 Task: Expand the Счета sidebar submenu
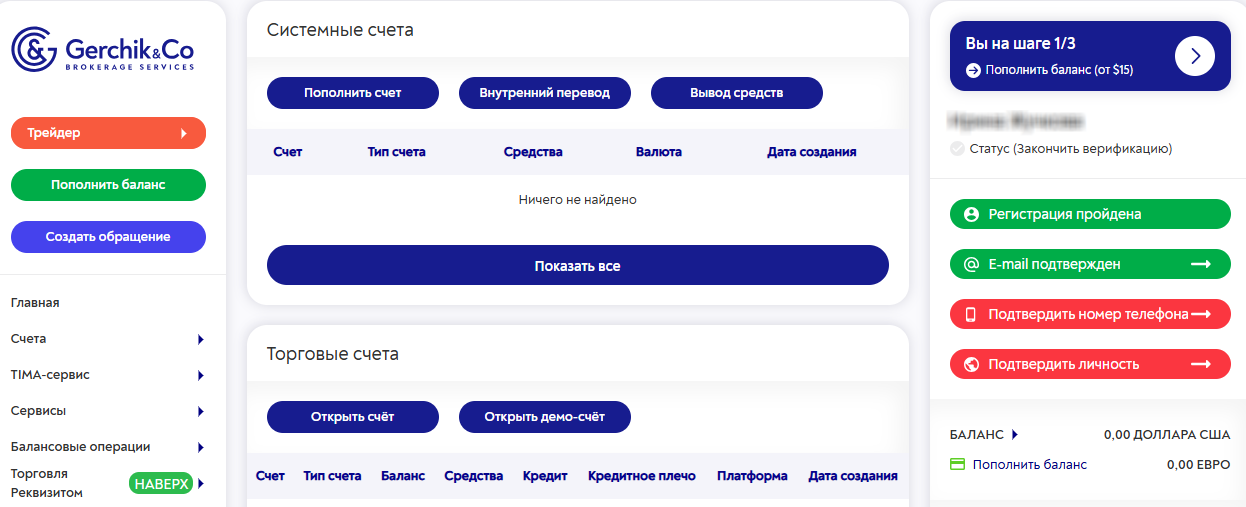pyautogui.click(x=201, y=339)
